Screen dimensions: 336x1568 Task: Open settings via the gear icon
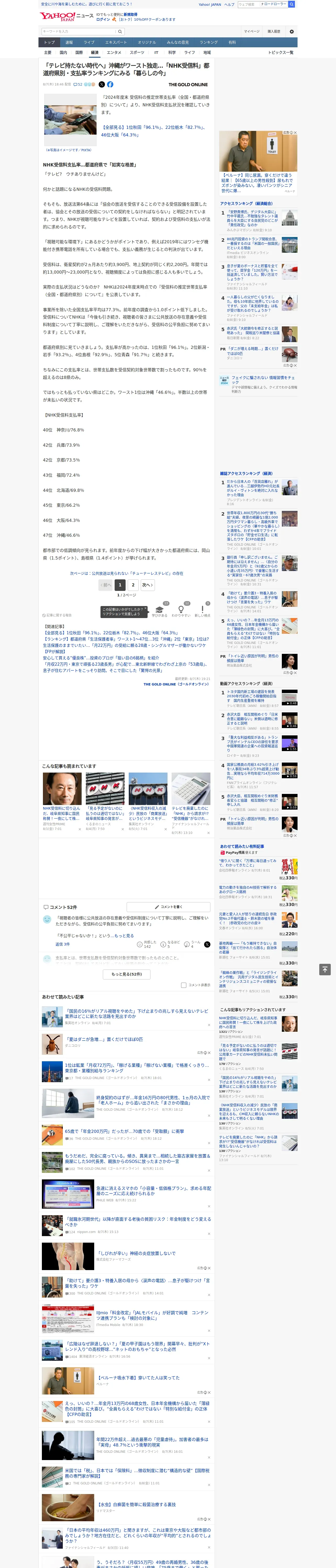click(x=291, y=32)
